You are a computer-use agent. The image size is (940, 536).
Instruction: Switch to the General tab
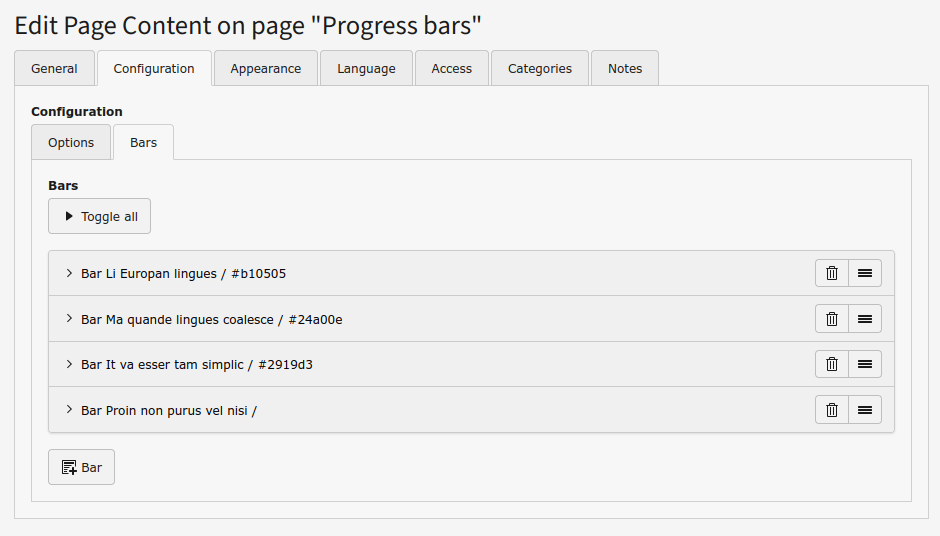coord(54,69)
